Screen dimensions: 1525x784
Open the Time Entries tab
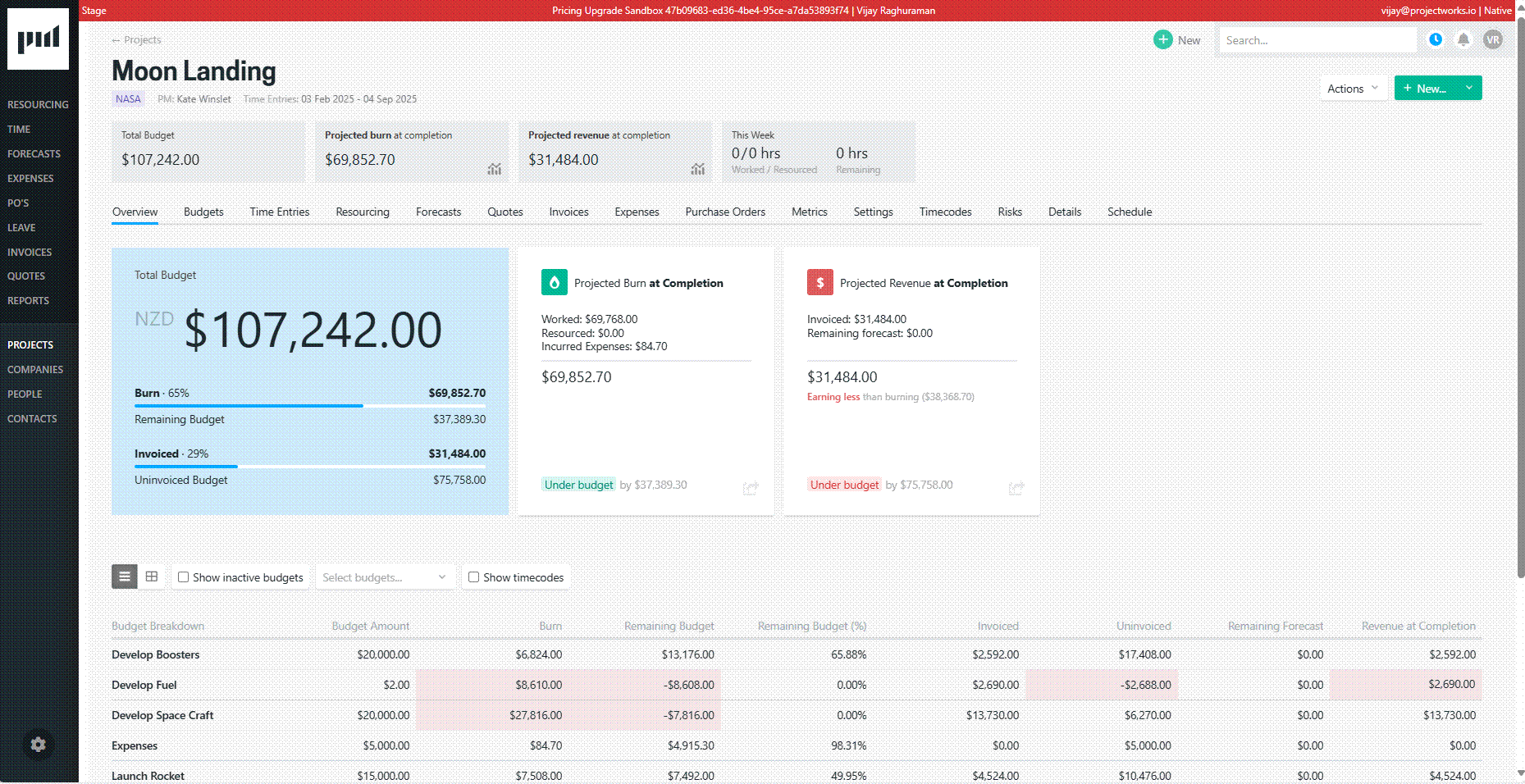click(280, 212)
